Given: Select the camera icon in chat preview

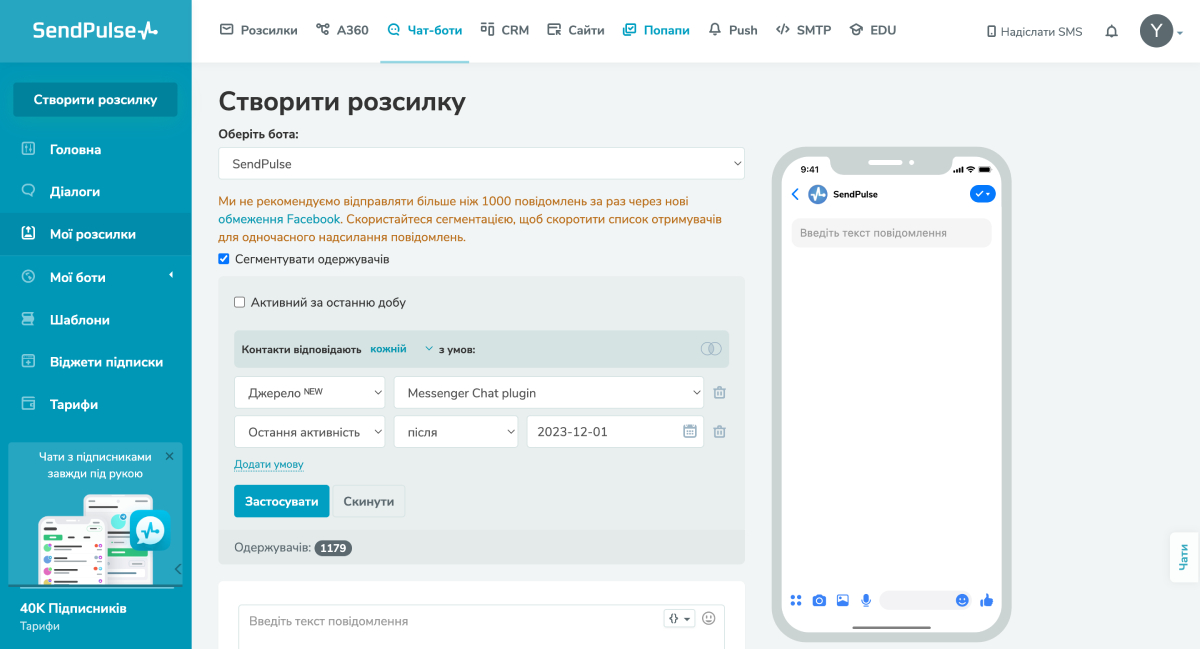Looking at the screenshot, I should pyautogui.click(x=819, y=599).
